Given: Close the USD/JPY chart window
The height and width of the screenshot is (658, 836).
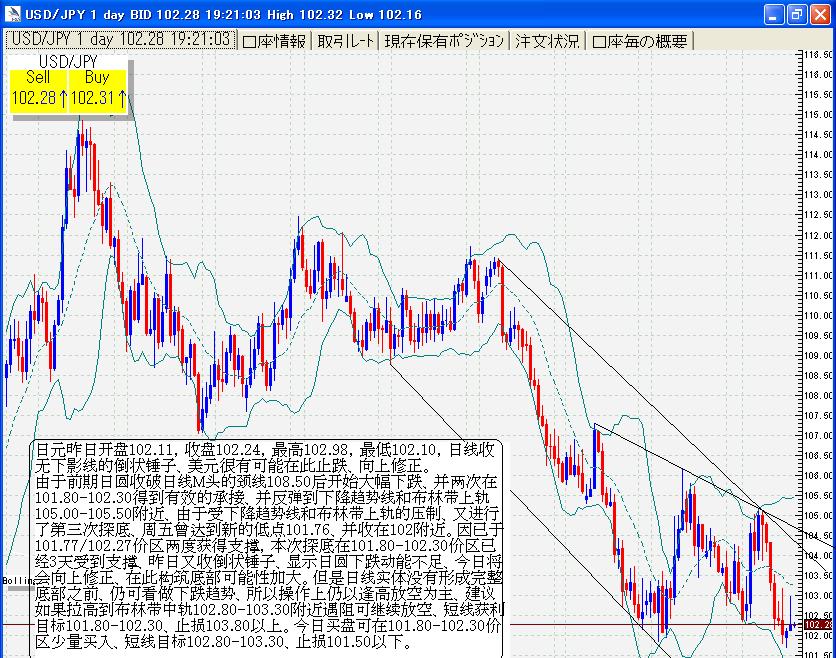Looking at the screenshot, I should click(x=820, y=14).
